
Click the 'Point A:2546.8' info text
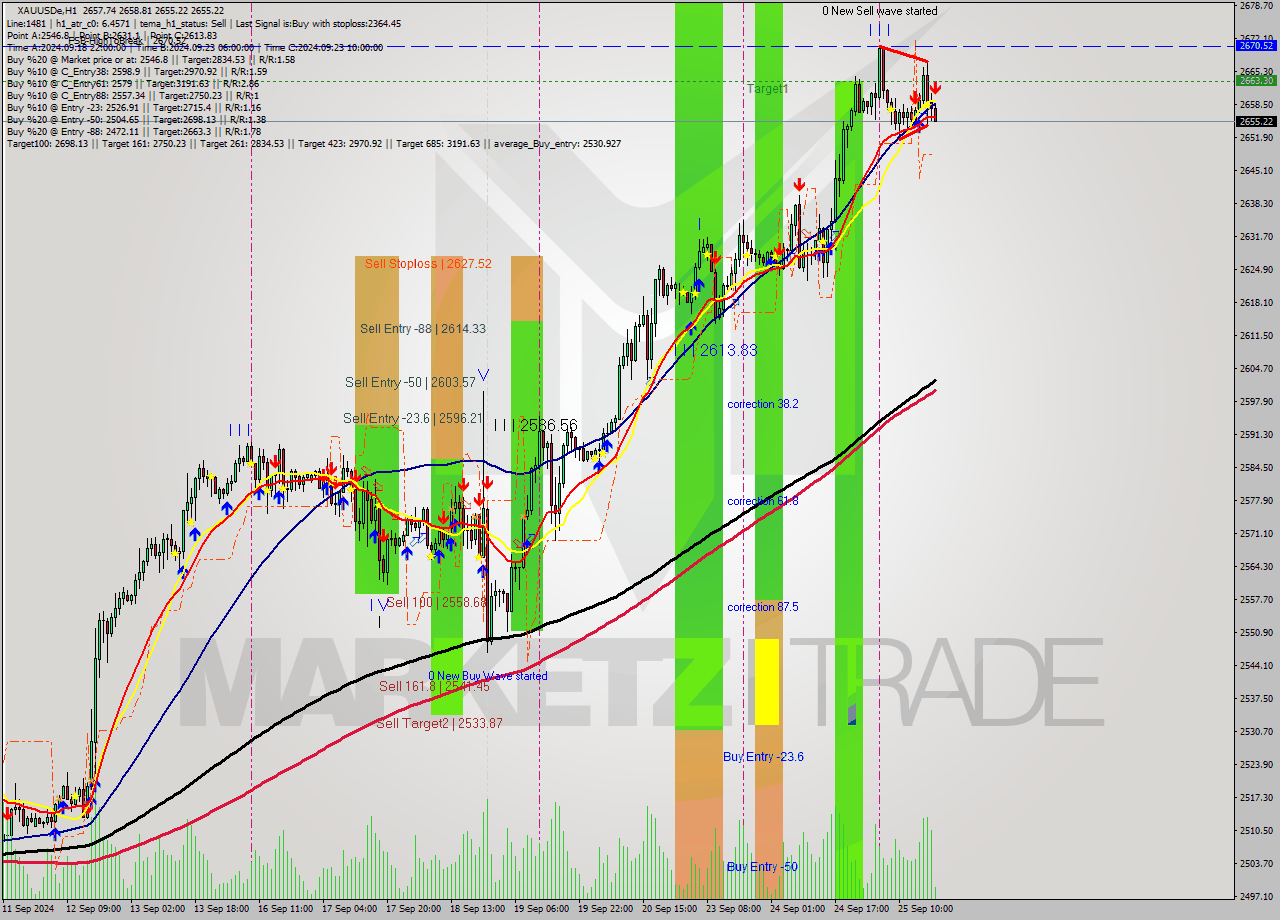[40, 35]
